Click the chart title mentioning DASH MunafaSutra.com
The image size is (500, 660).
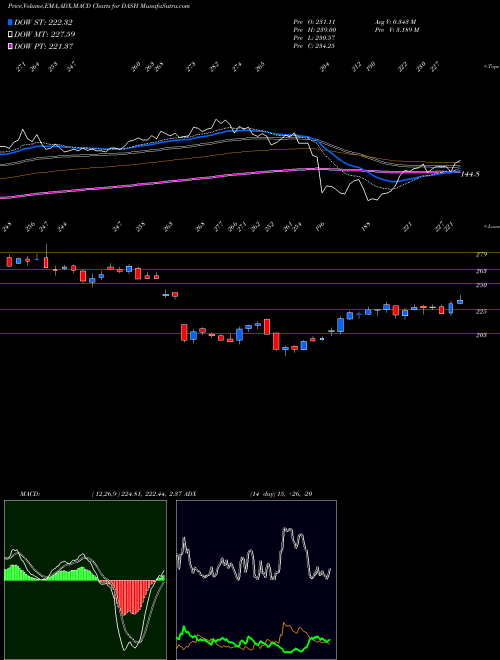click(98, 6)
